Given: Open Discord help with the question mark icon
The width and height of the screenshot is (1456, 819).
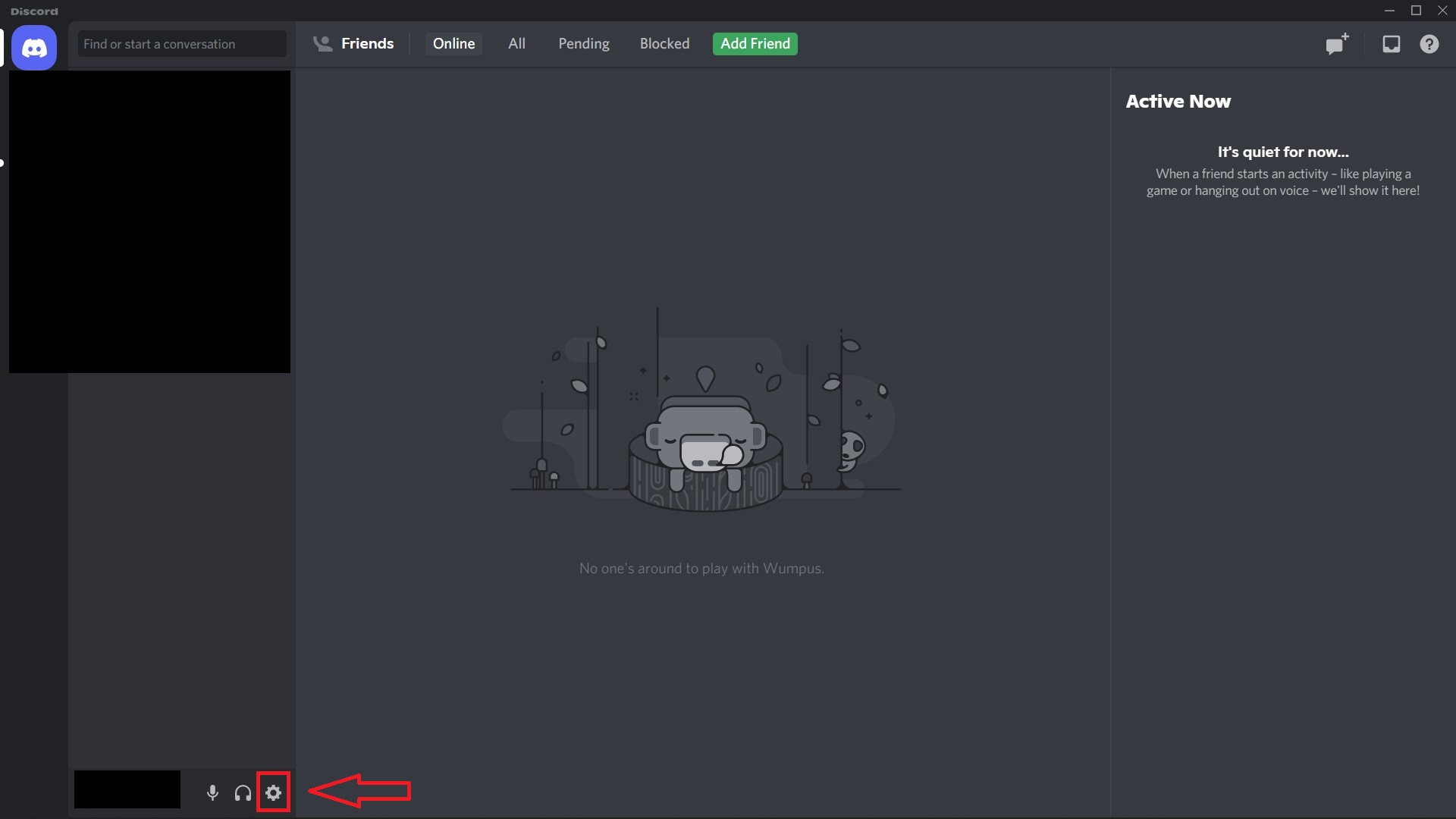Looking at the screenshot, I should pyautogui.click(x=1429, y=43).
